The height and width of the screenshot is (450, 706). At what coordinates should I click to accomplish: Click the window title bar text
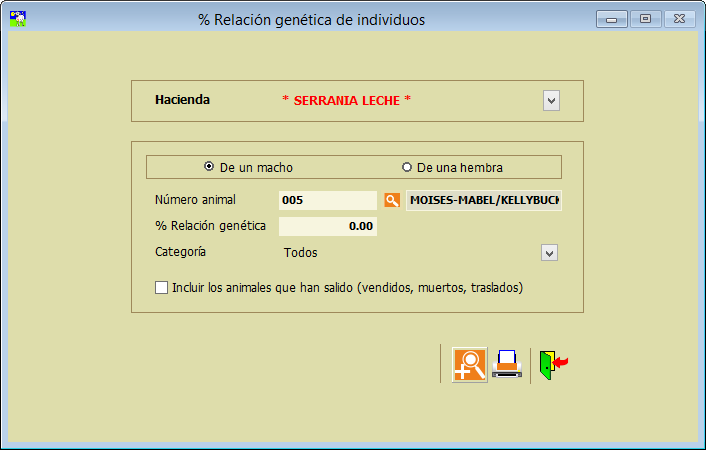coord(312,19)
